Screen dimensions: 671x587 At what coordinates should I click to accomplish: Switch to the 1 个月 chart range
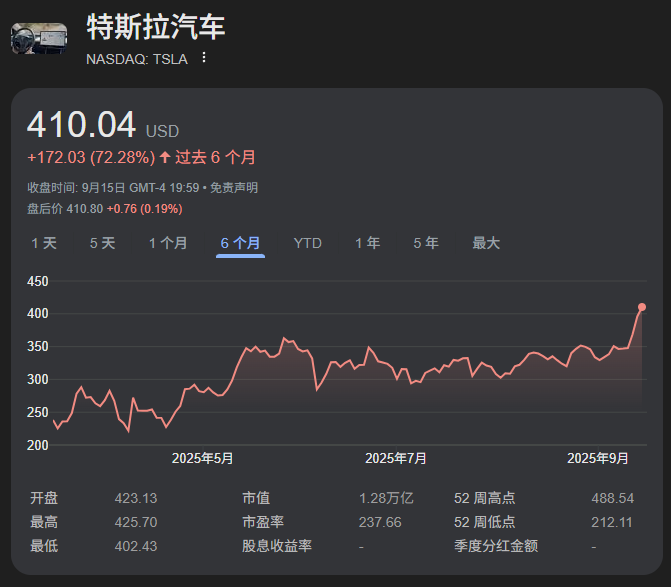[x=168, y=243]
